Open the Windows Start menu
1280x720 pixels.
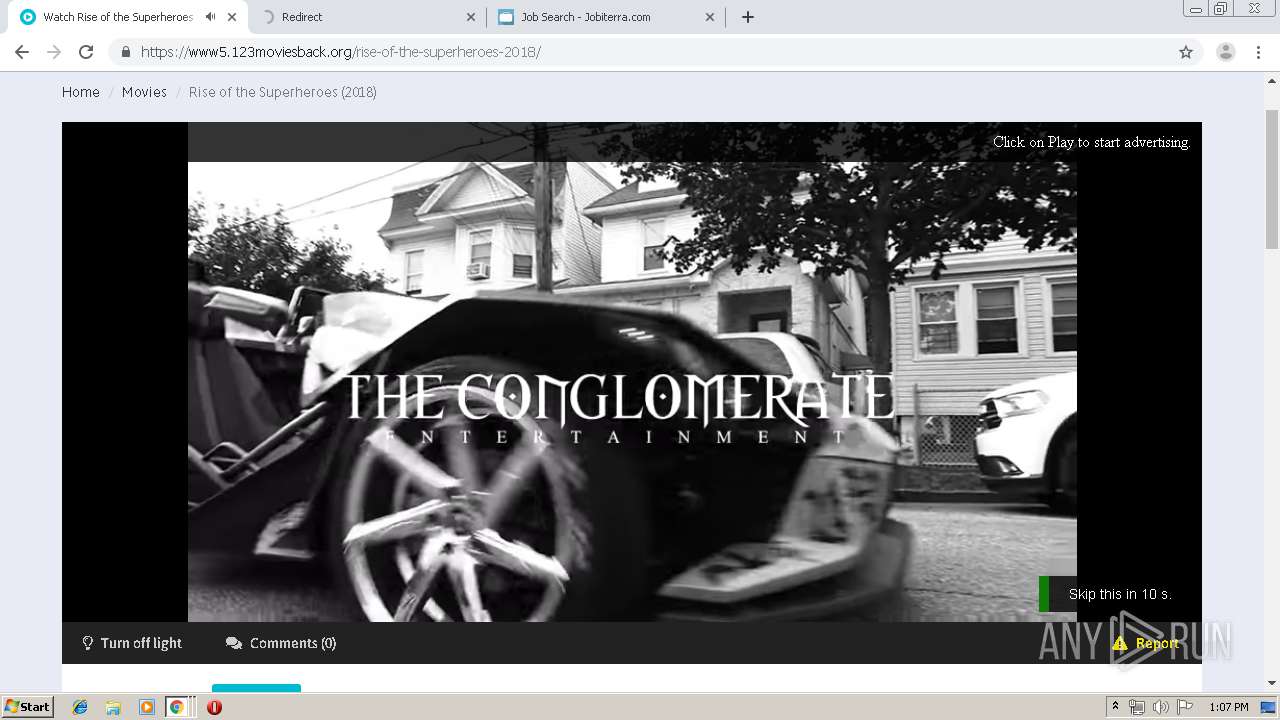click(28, 707)
